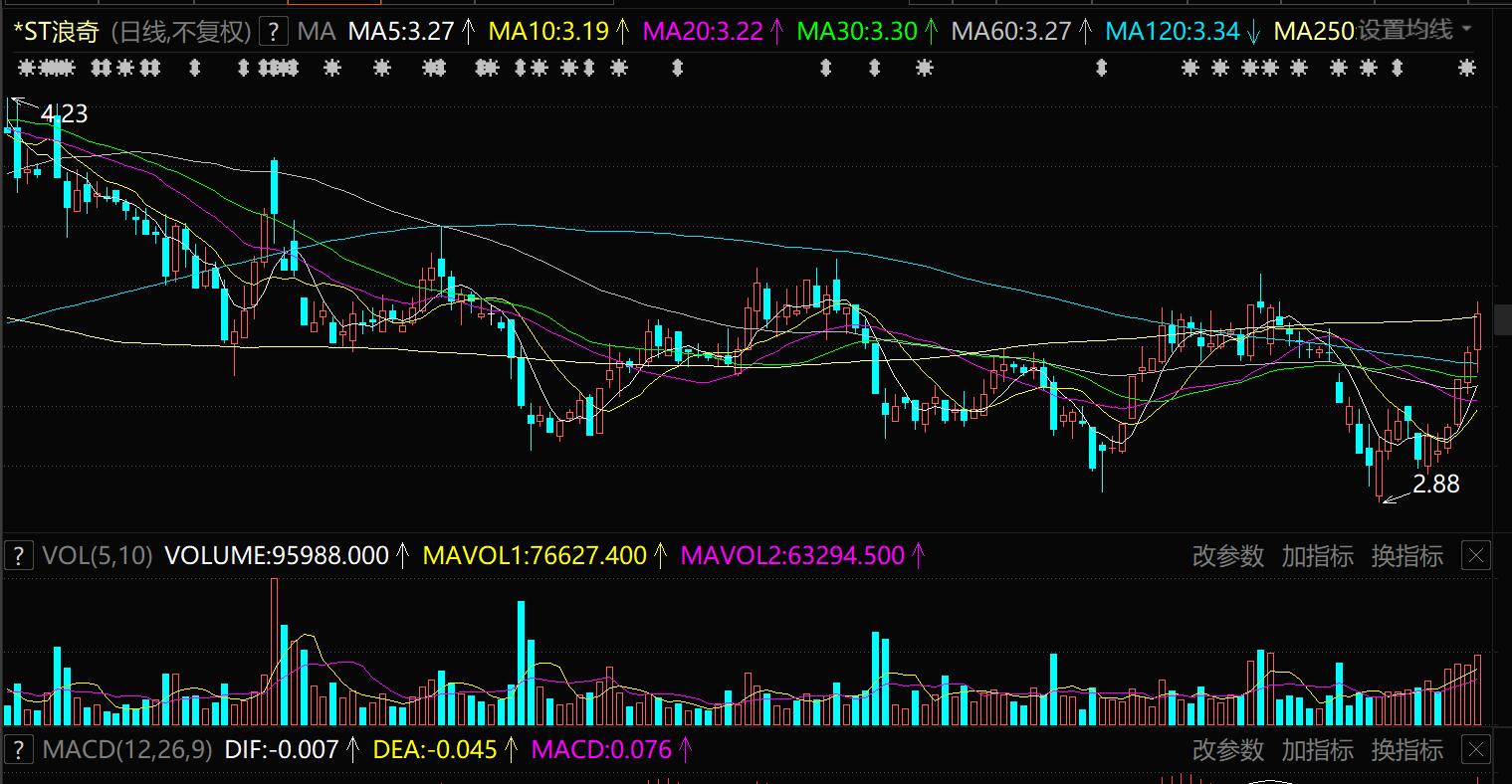1512x784 pixels.
Task: Click 加指标 in the VOL panel
Action: coord(1318,556)
